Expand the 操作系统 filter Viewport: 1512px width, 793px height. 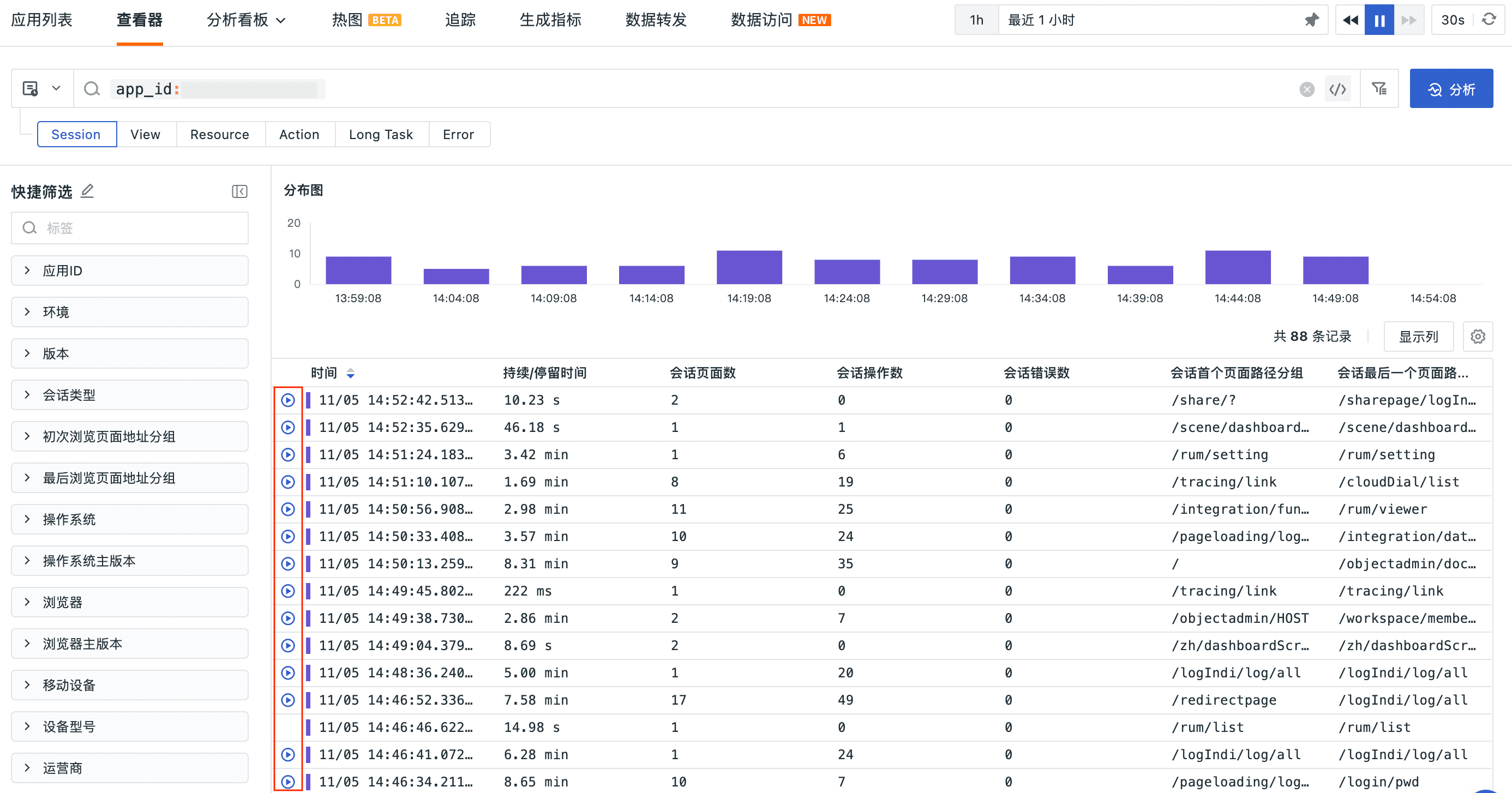click(x=130, y=519)
